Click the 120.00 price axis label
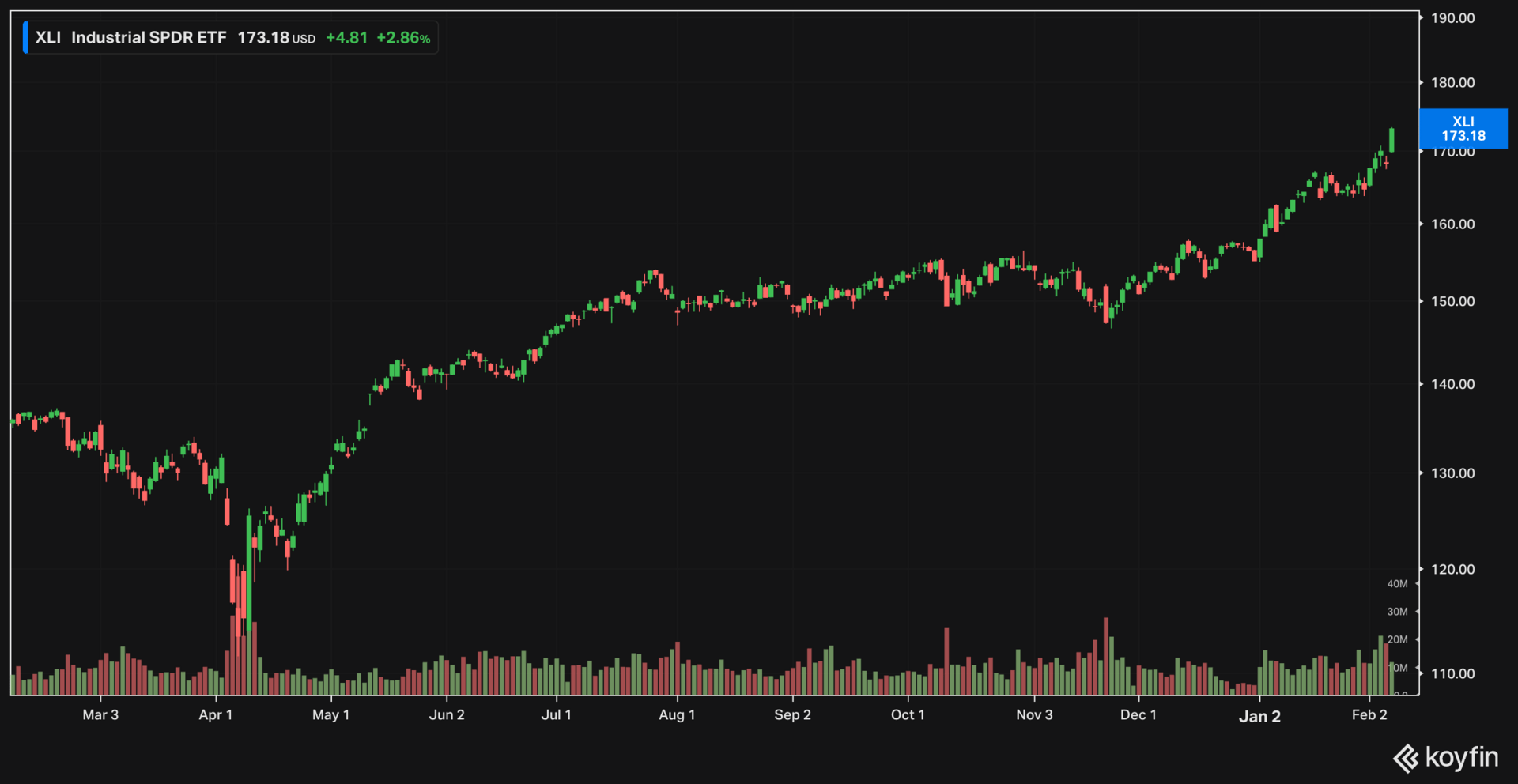 (x=1452, y=569)
